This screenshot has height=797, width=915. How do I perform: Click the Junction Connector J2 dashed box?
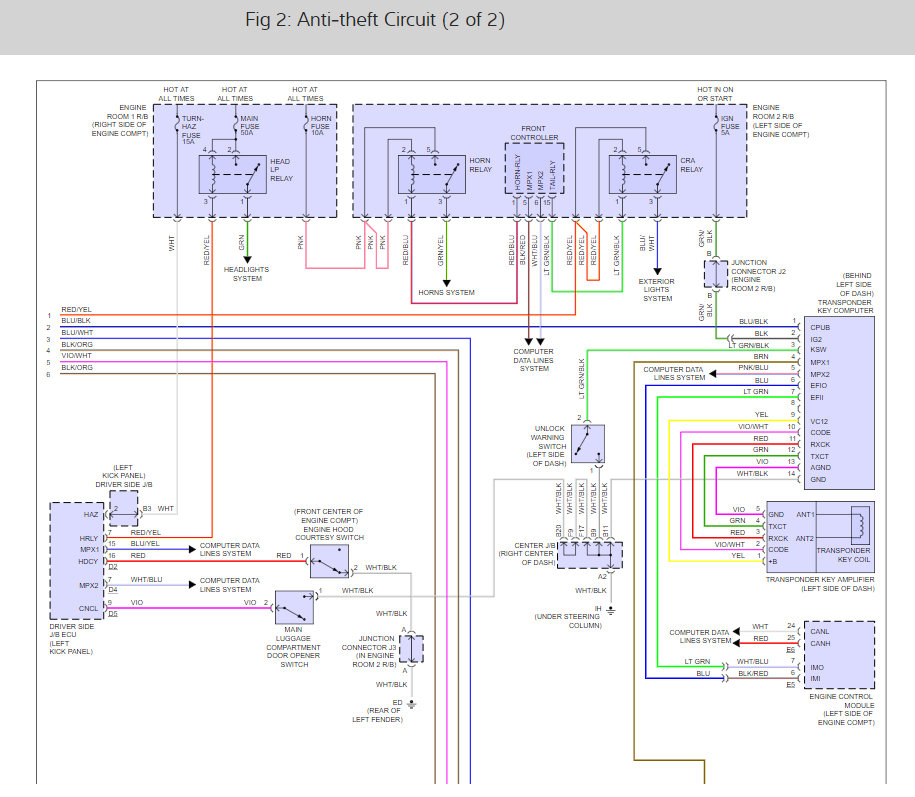[x=716, y=274]
